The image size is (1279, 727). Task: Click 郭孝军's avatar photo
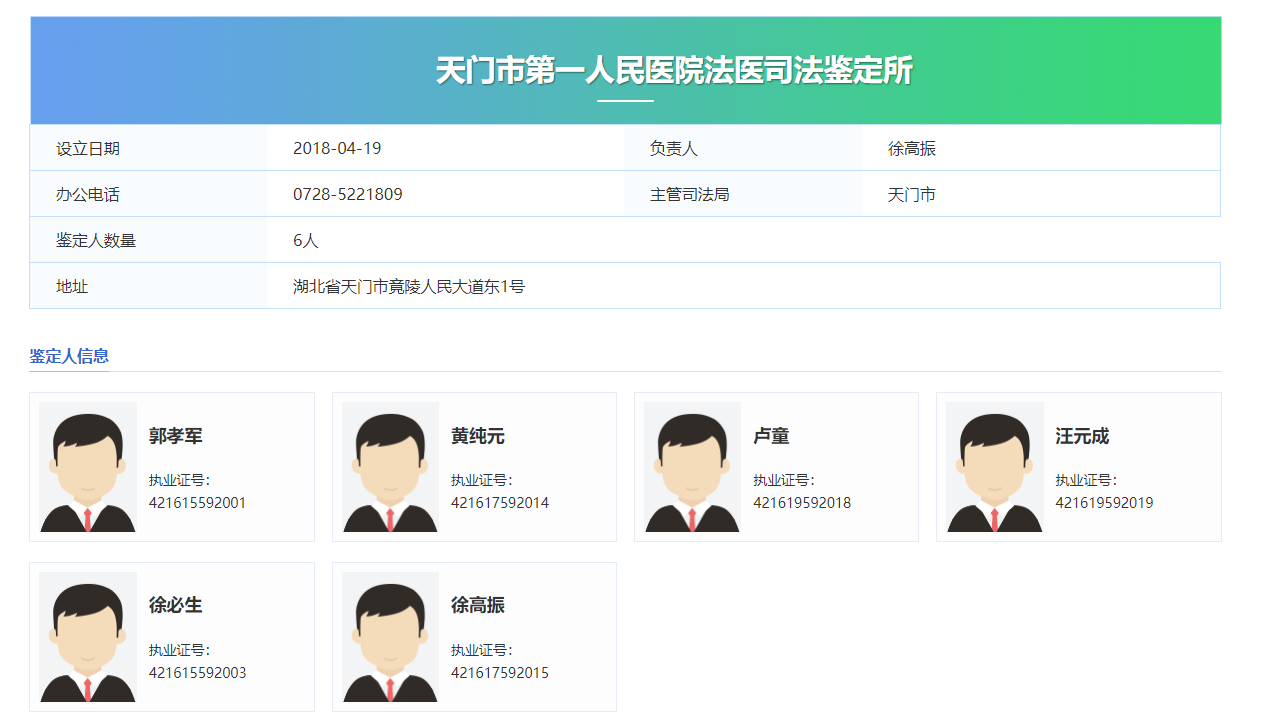(x=88, y=467)
